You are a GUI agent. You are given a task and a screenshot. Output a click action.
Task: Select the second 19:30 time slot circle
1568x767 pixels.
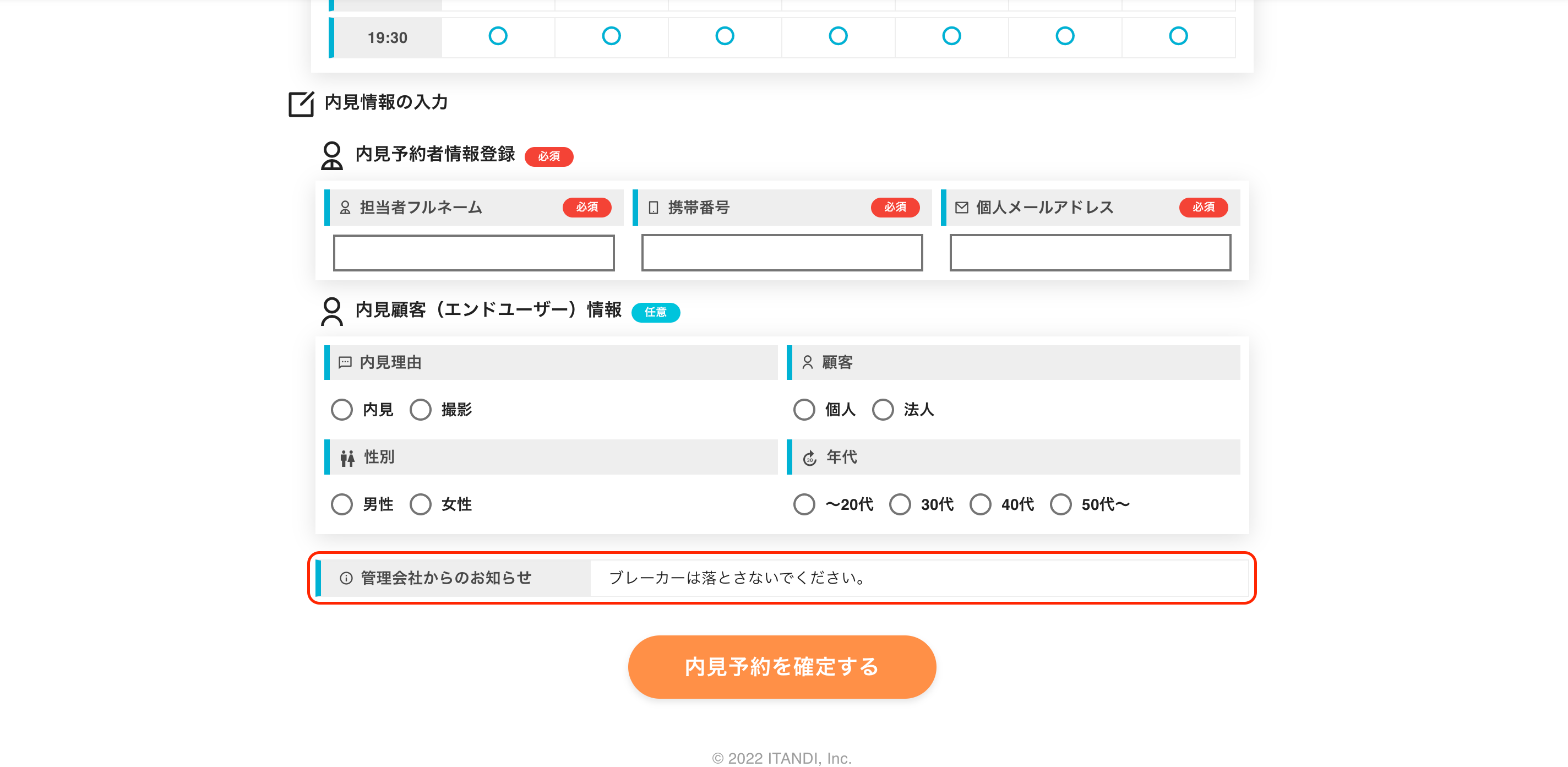(x=611, y=36)
